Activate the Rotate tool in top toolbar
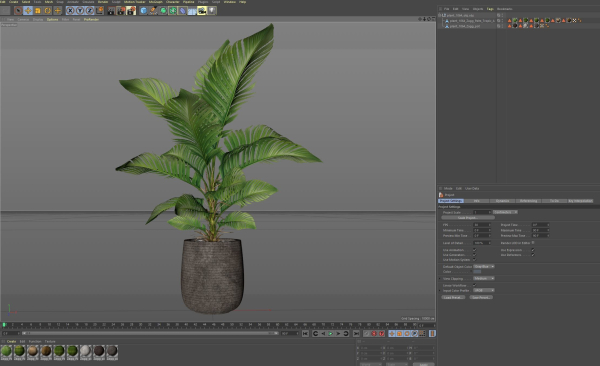The image size is (600, 366). tap(47, 11)
